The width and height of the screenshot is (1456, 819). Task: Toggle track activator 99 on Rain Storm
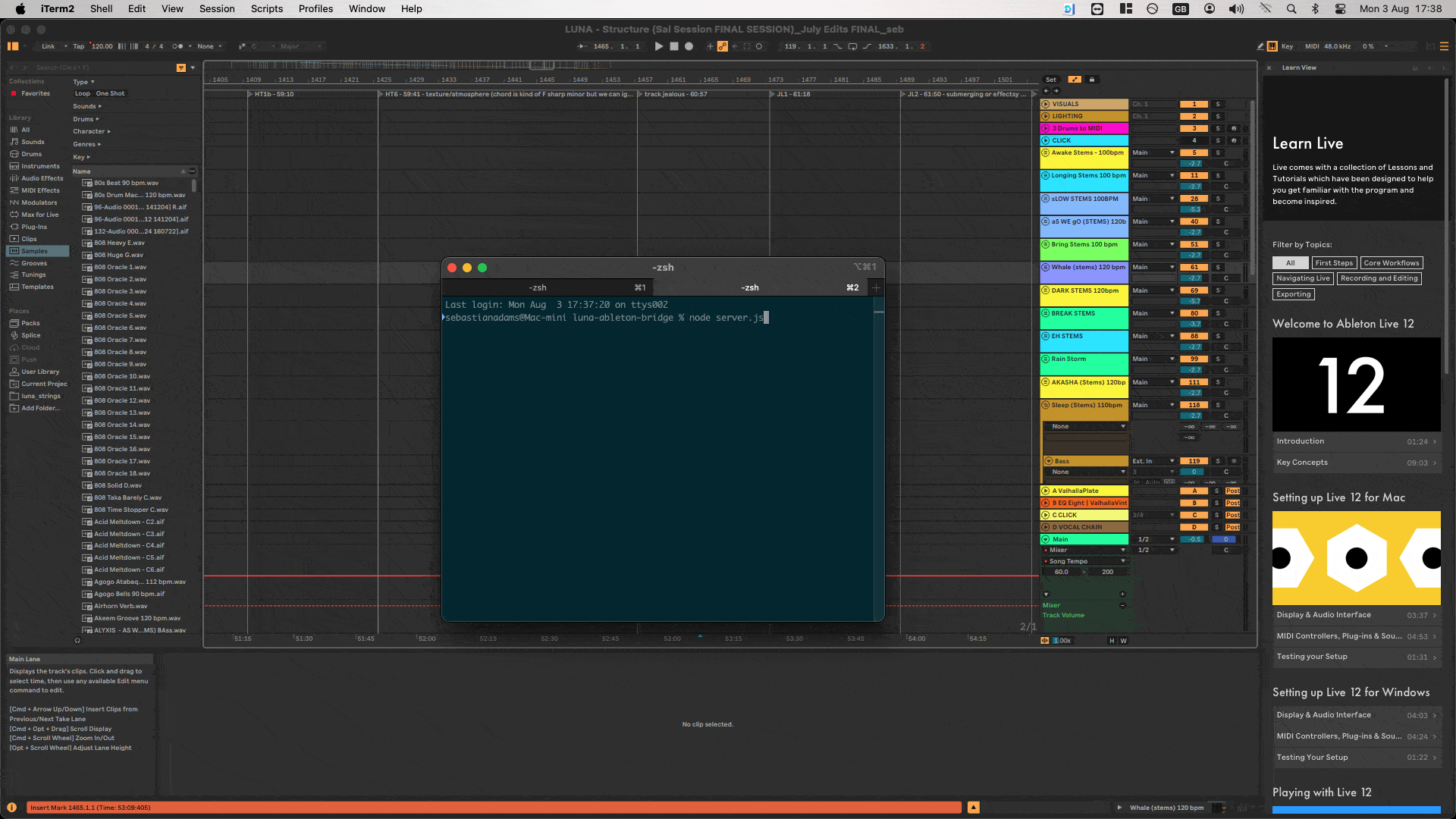click(1194, 359)
